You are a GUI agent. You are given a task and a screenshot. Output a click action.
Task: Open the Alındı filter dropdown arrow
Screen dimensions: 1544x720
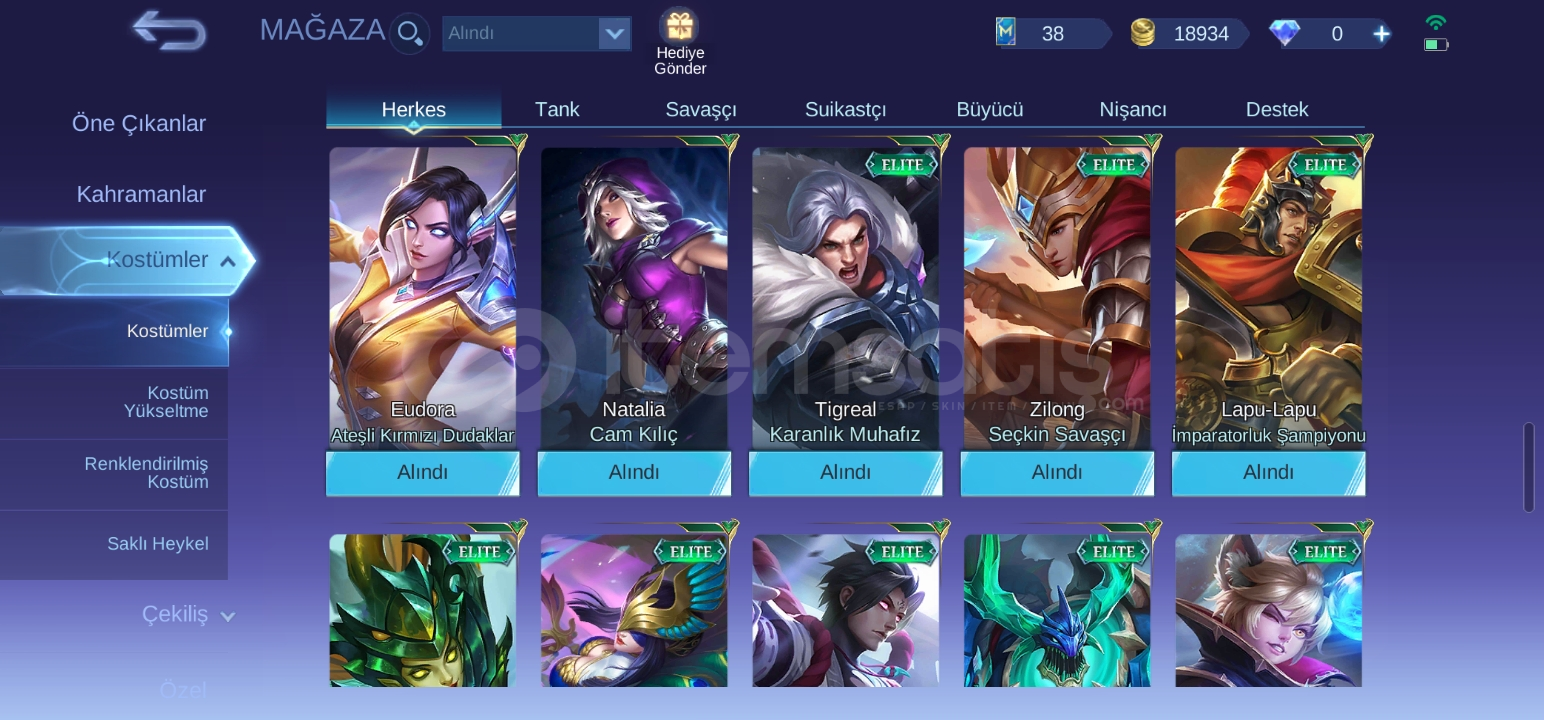[x=614, y=34]
